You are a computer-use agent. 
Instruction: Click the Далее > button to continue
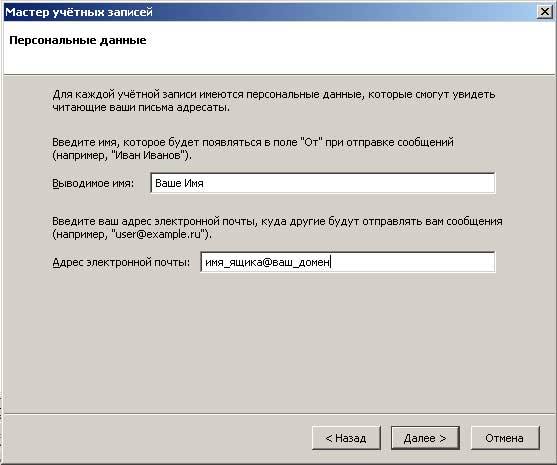coord(425,438)
